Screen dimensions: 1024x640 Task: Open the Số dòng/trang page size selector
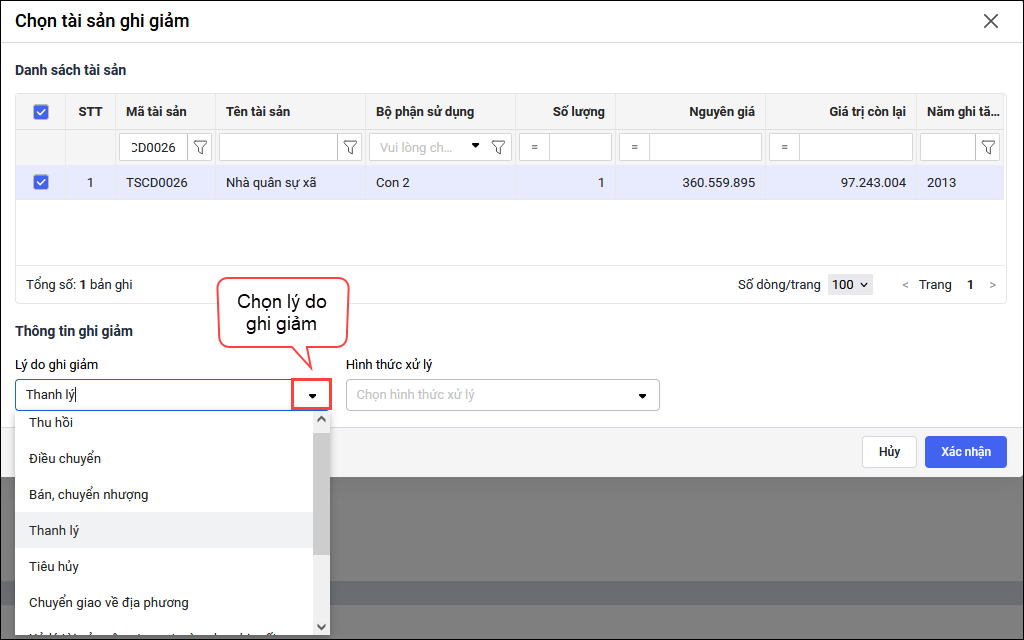pos(851,285)
